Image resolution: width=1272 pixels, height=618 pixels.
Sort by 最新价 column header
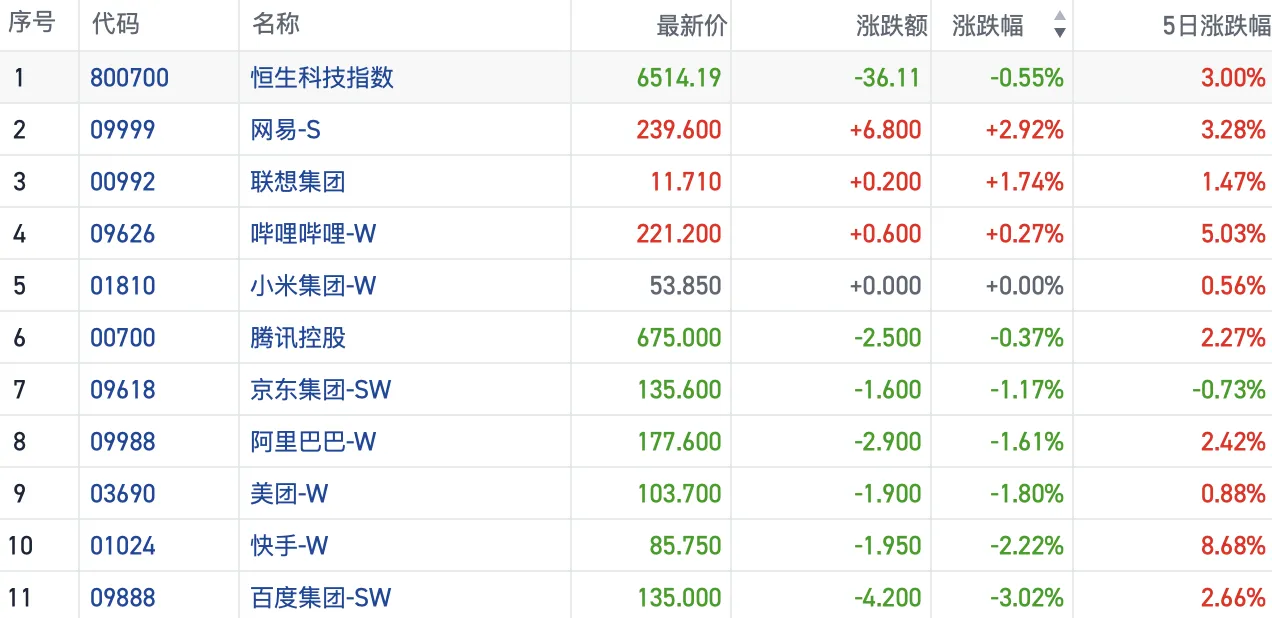tap(692, 26)
